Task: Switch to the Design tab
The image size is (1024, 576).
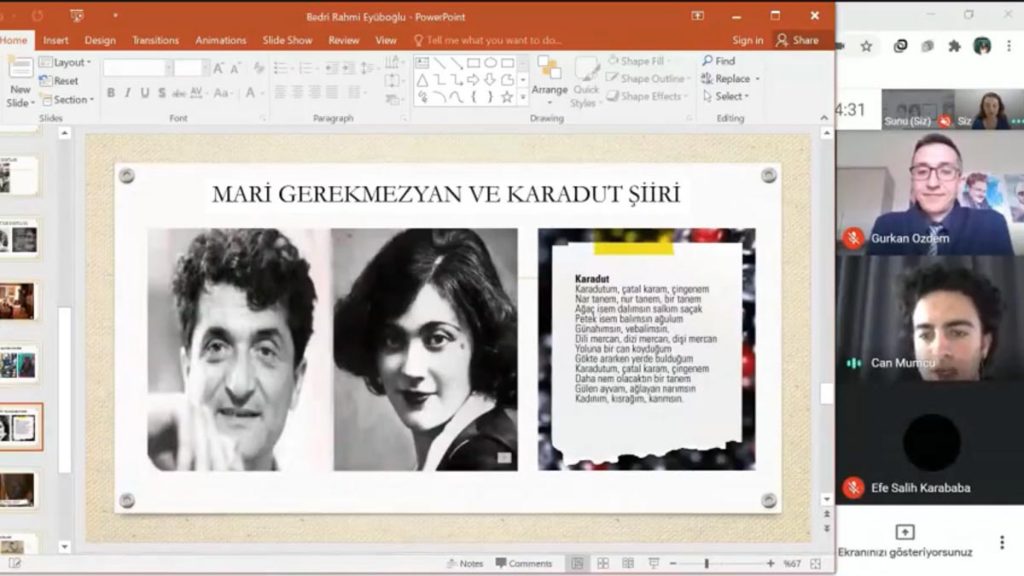Action: 100,40
